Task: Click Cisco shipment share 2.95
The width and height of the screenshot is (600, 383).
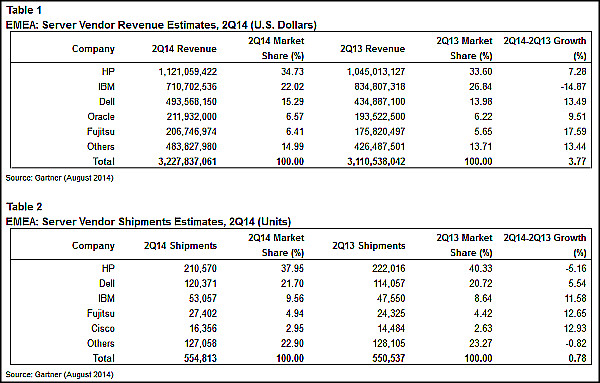Action: pyautogui.click(x=295, y=328)
